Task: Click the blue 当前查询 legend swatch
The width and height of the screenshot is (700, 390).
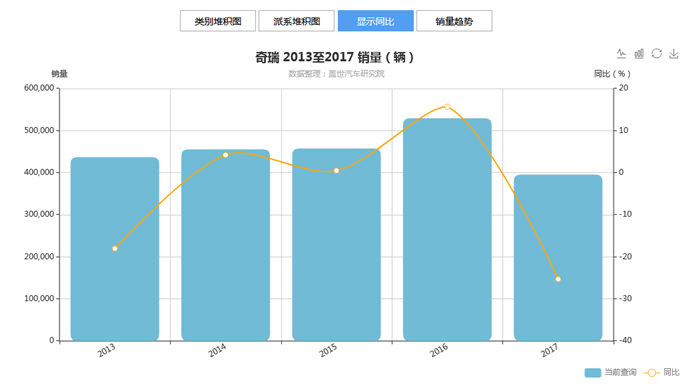Action: [592, 373]
